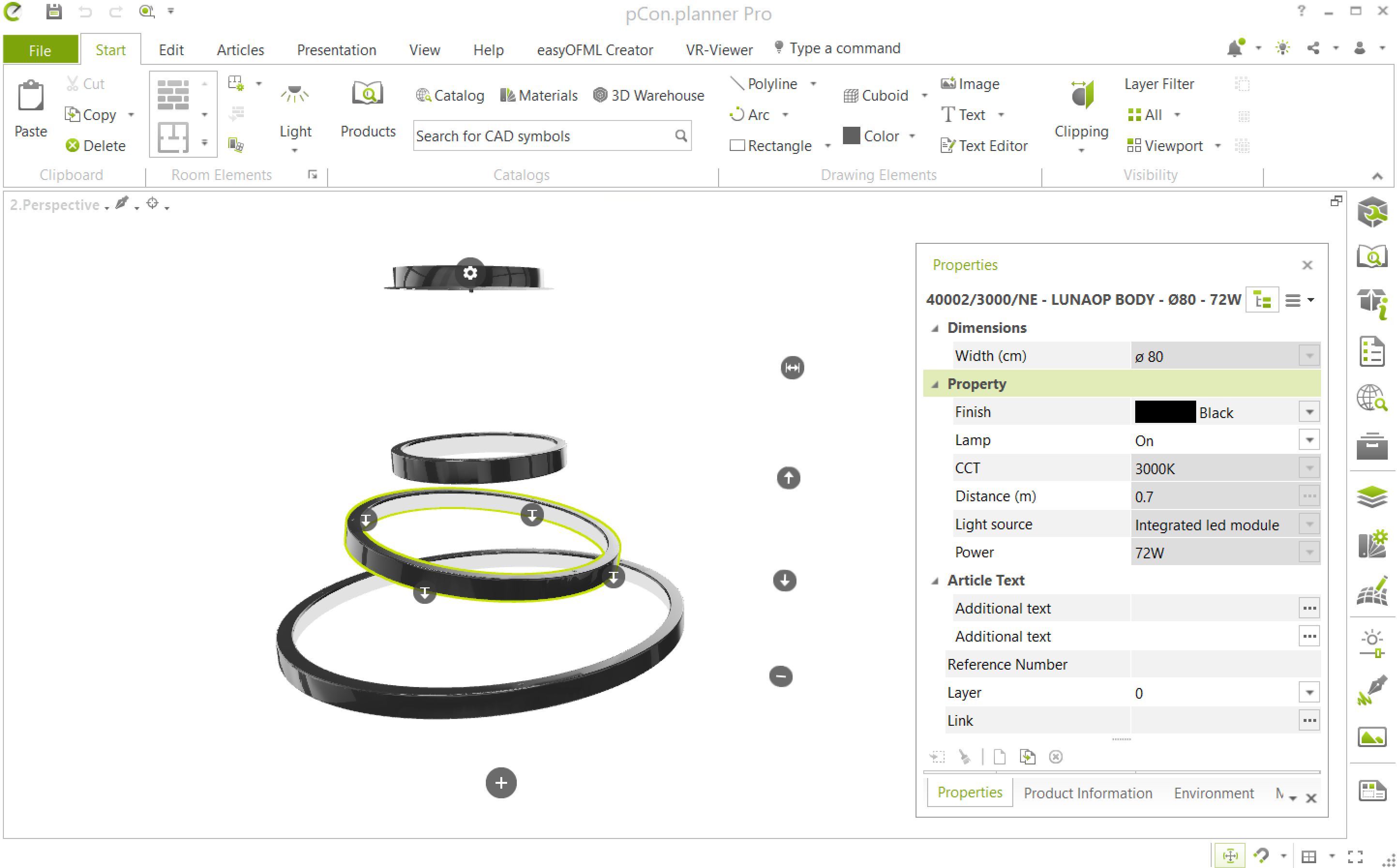Collapse the Article Text section

coord(935,581)
